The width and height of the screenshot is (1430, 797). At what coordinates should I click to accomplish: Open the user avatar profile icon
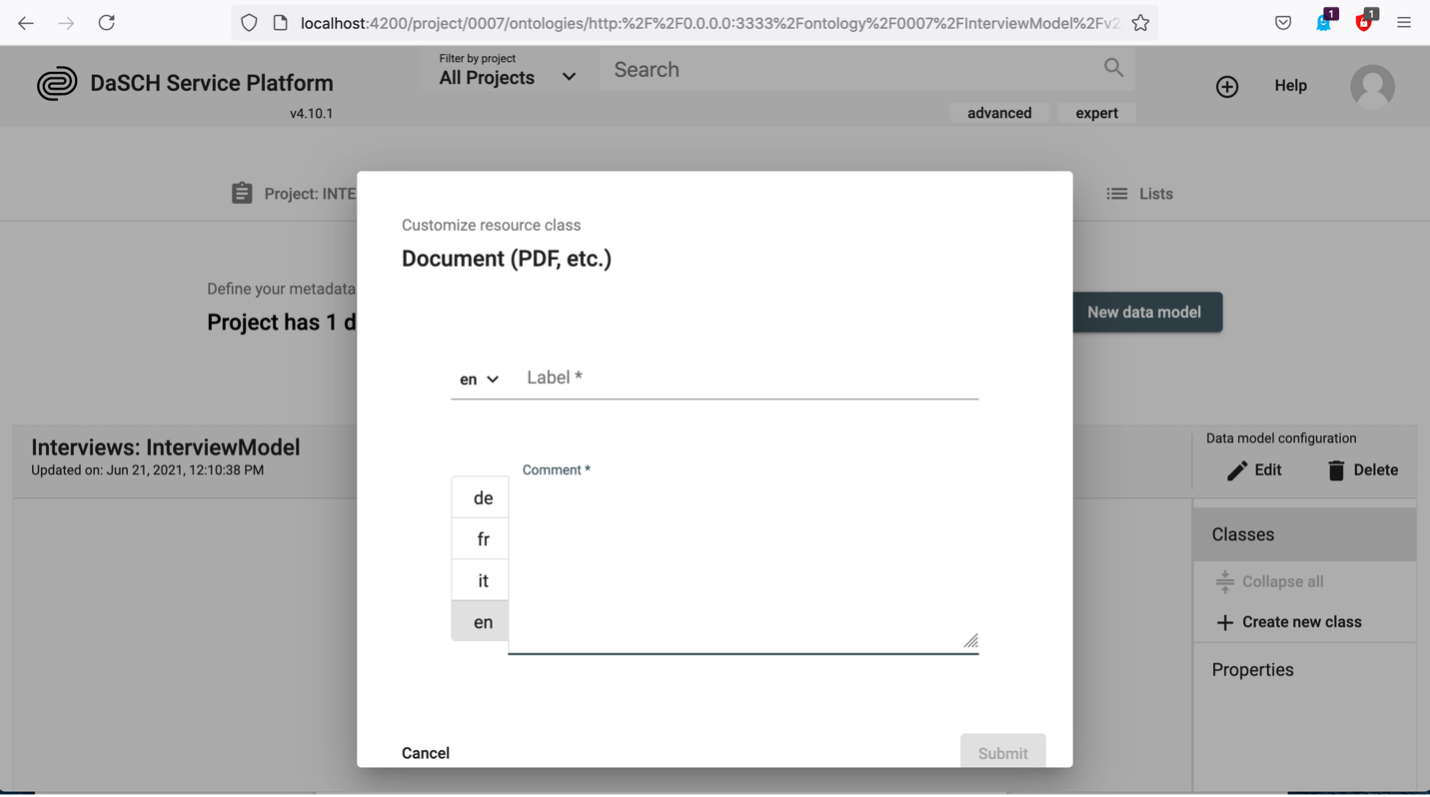[x=1372, y=86]
